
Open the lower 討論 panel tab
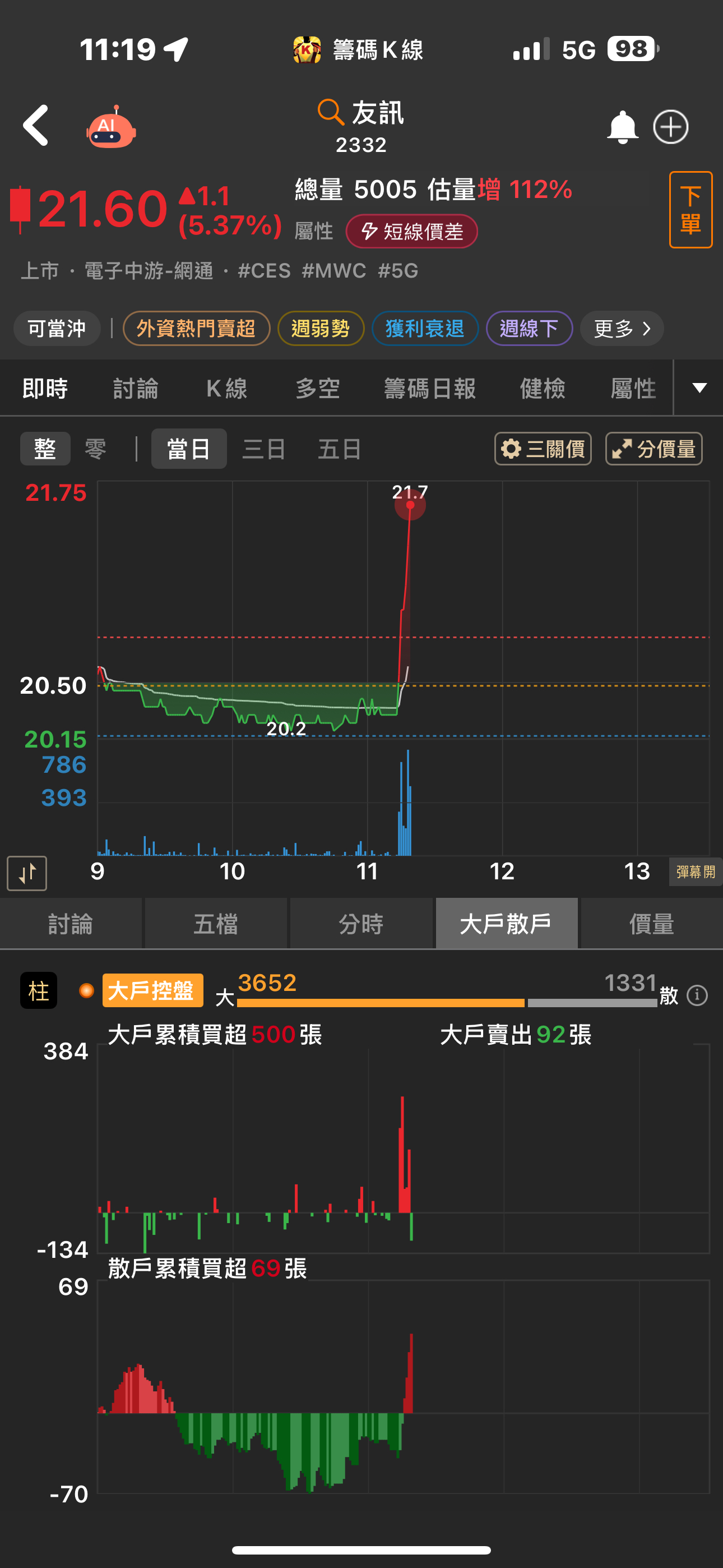tap(71, 924)
